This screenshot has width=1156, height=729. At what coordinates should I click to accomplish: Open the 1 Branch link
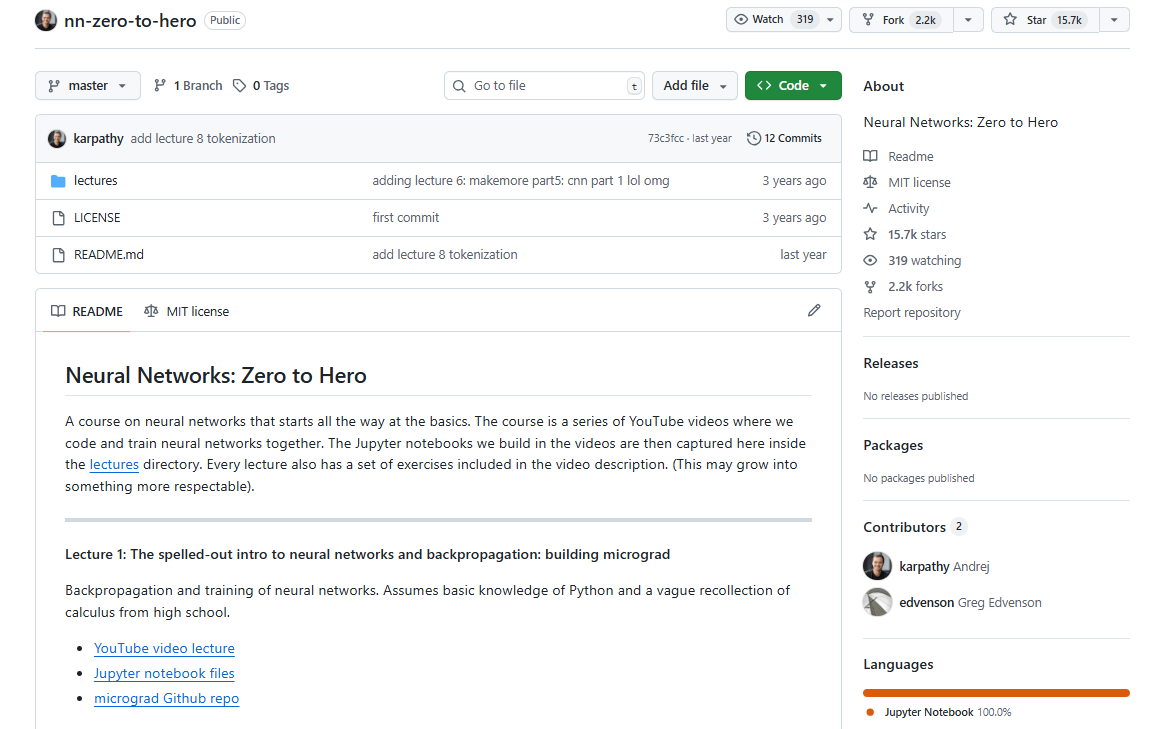188,86
